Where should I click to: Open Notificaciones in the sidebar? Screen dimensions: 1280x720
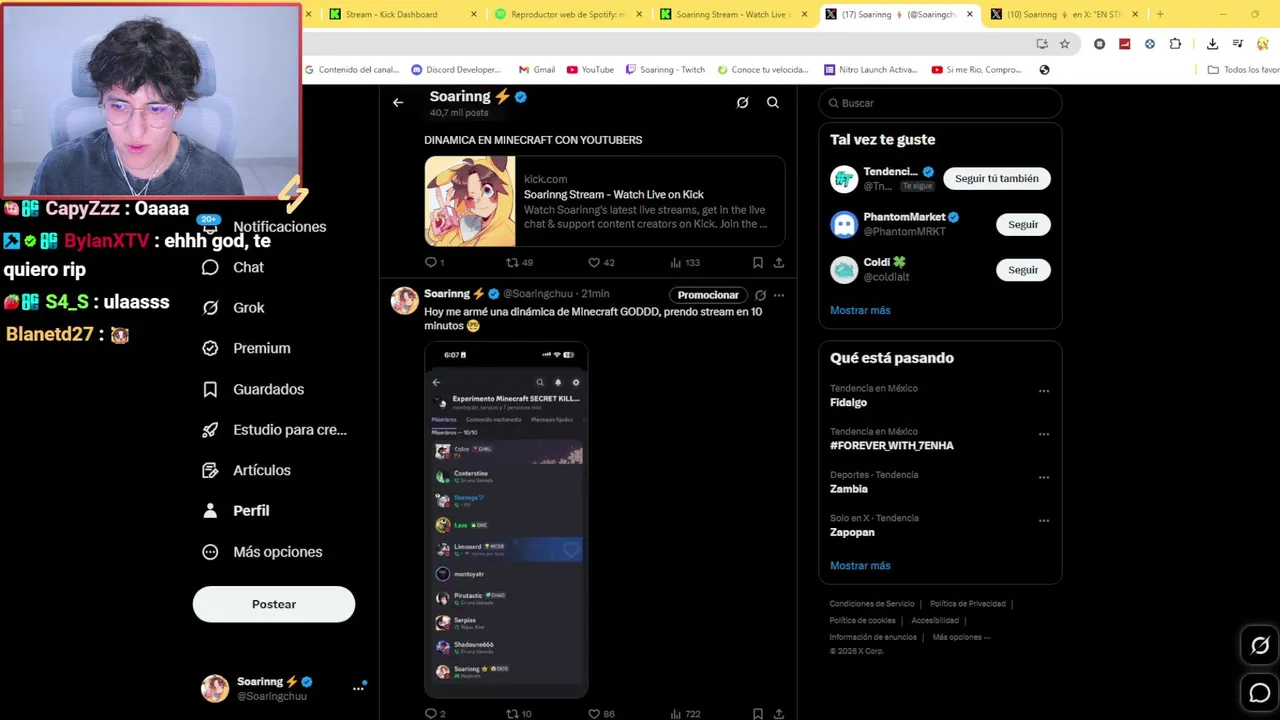tap(264, 227)
